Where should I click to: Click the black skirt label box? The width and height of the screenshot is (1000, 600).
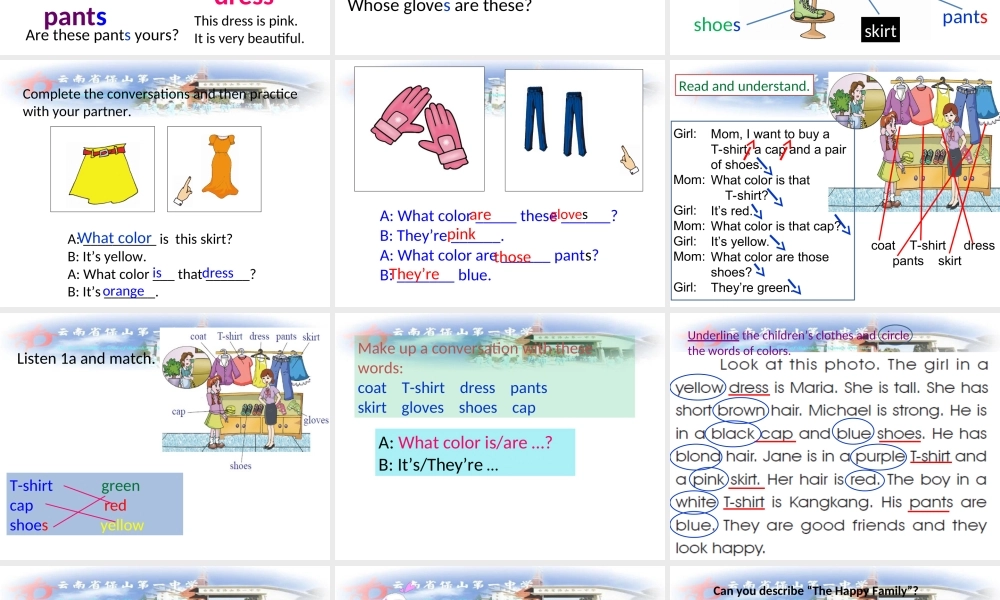[880, 31]
